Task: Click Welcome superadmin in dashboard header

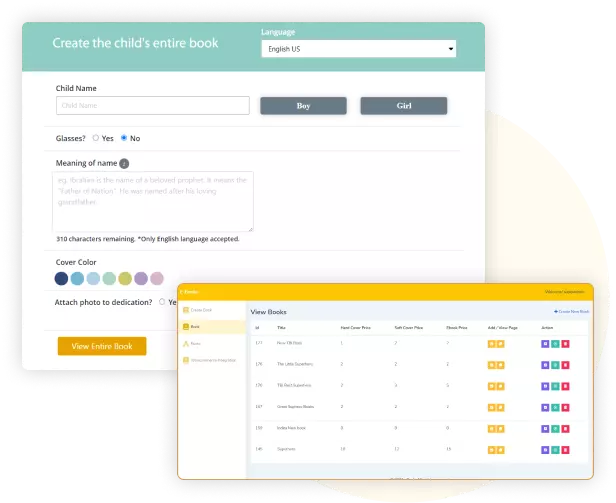Action: click(565, 292)
